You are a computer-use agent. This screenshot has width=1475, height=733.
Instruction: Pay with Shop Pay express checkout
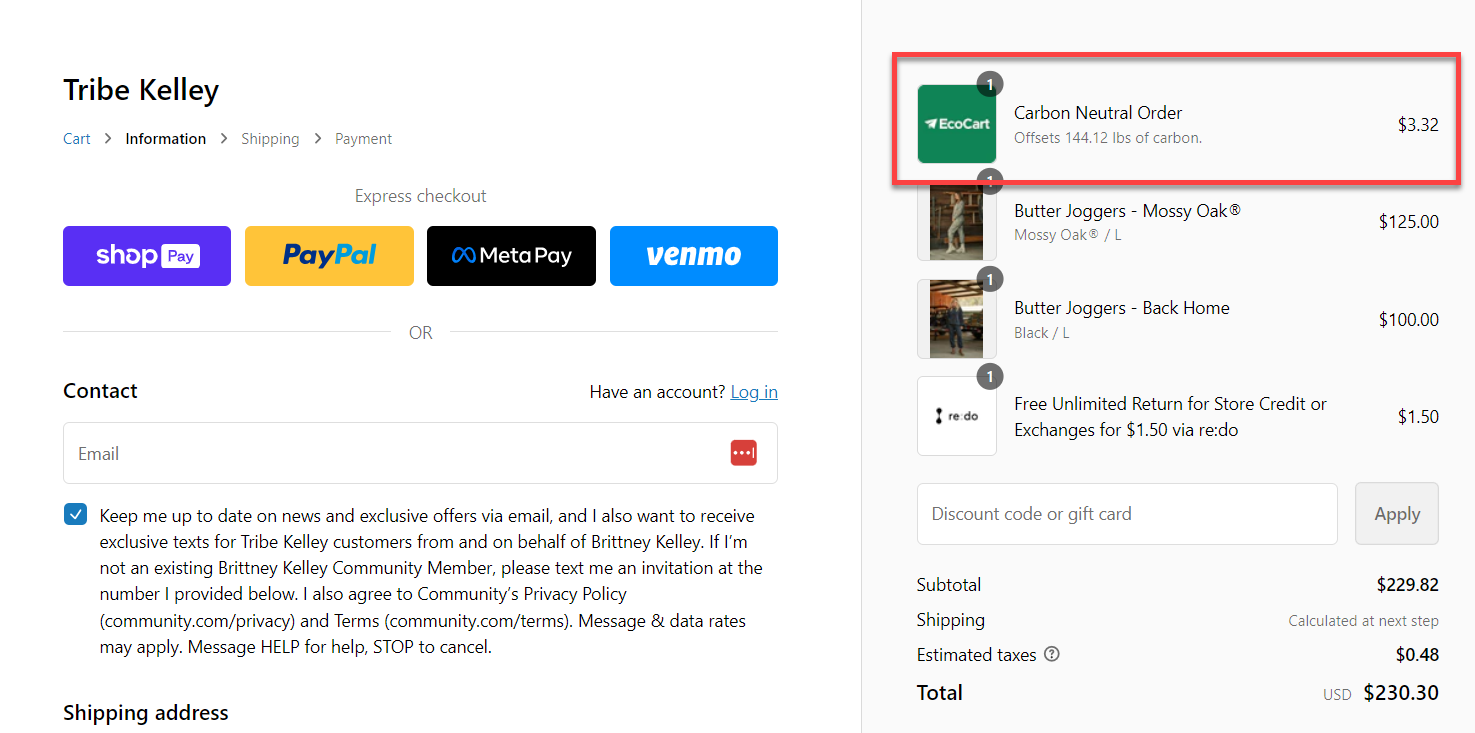point(147,256)
